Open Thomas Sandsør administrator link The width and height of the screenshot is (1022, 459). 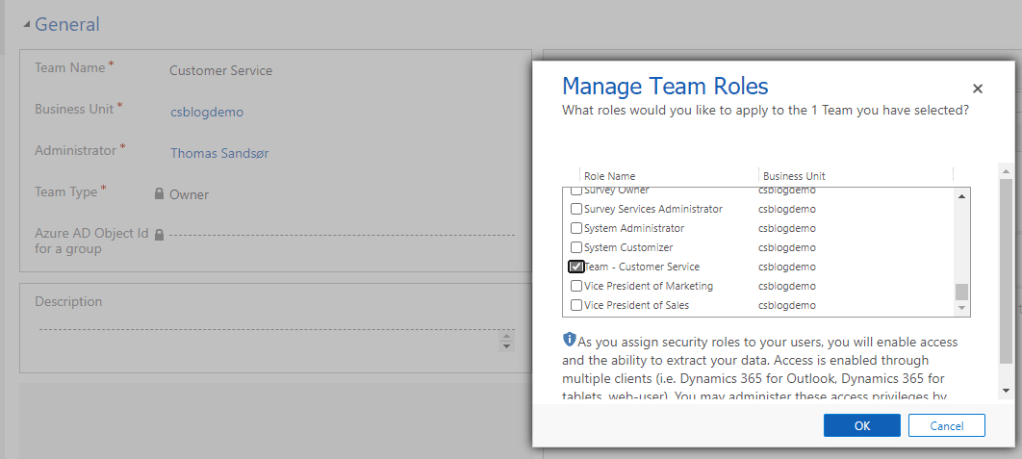pos(220,153)
